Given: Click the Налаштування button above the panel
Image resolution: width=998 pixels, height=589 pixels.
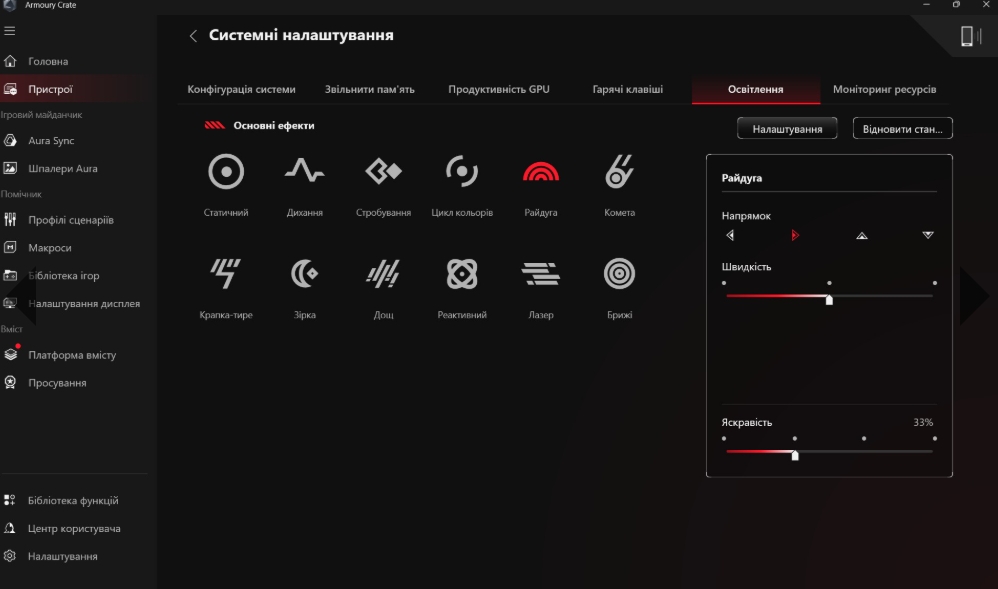Looking at the screenshot, I should tap(787, 129).
